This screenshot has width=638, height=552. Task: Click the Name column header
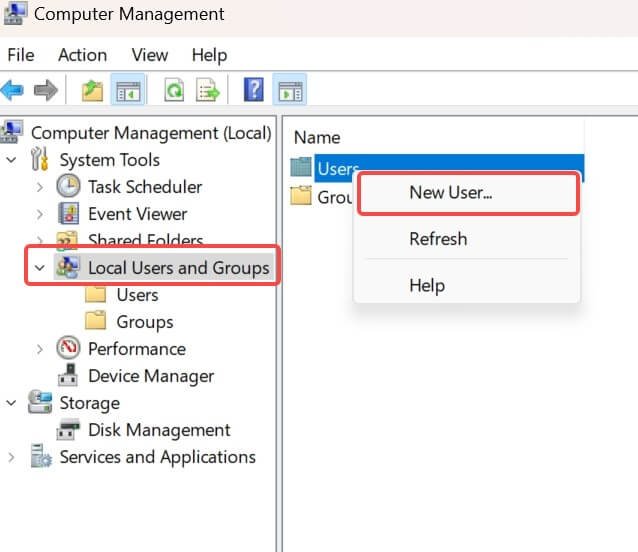[x=317, y=138]
